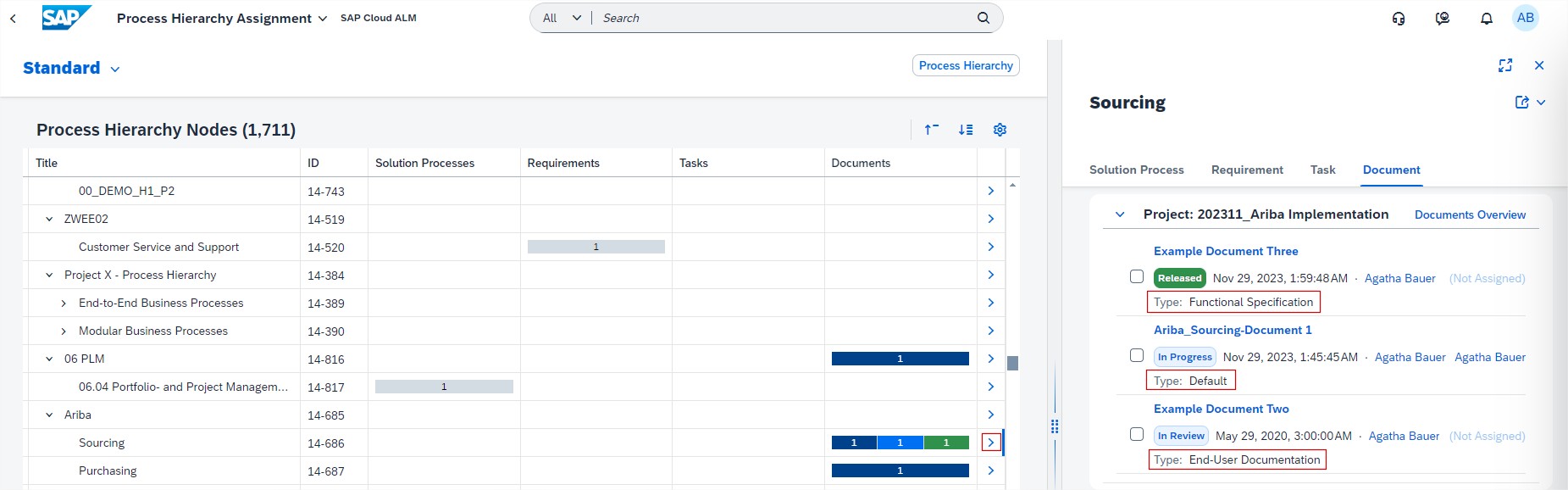Open details arrow for Modular Business Processes
Viewport: 1568px width, 490px height.
point(990,331)
